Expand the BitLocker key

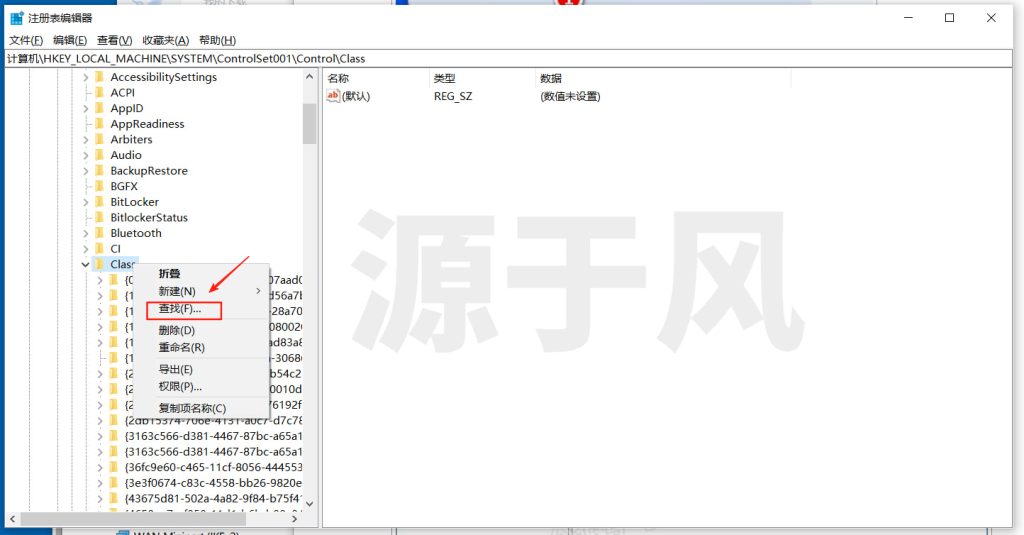tap(86, 203)
